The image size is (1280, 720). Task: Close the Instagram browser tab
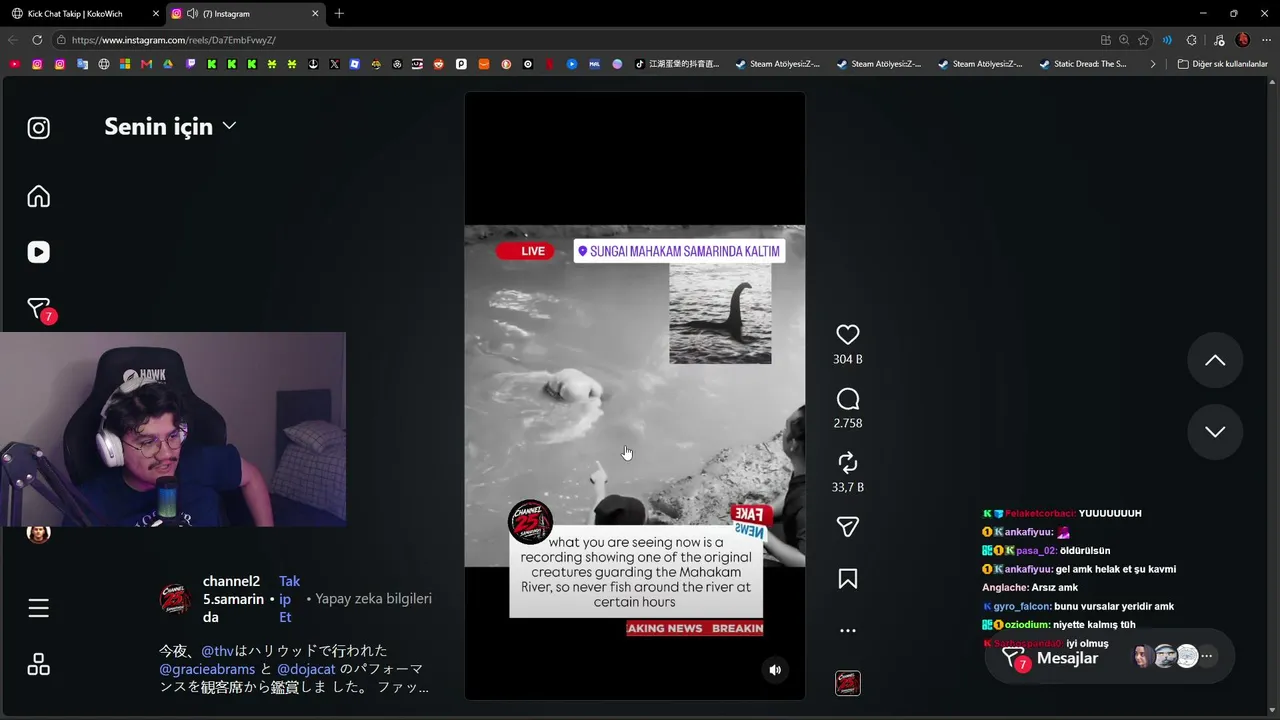pyautogui.click(x=315, y=14)
